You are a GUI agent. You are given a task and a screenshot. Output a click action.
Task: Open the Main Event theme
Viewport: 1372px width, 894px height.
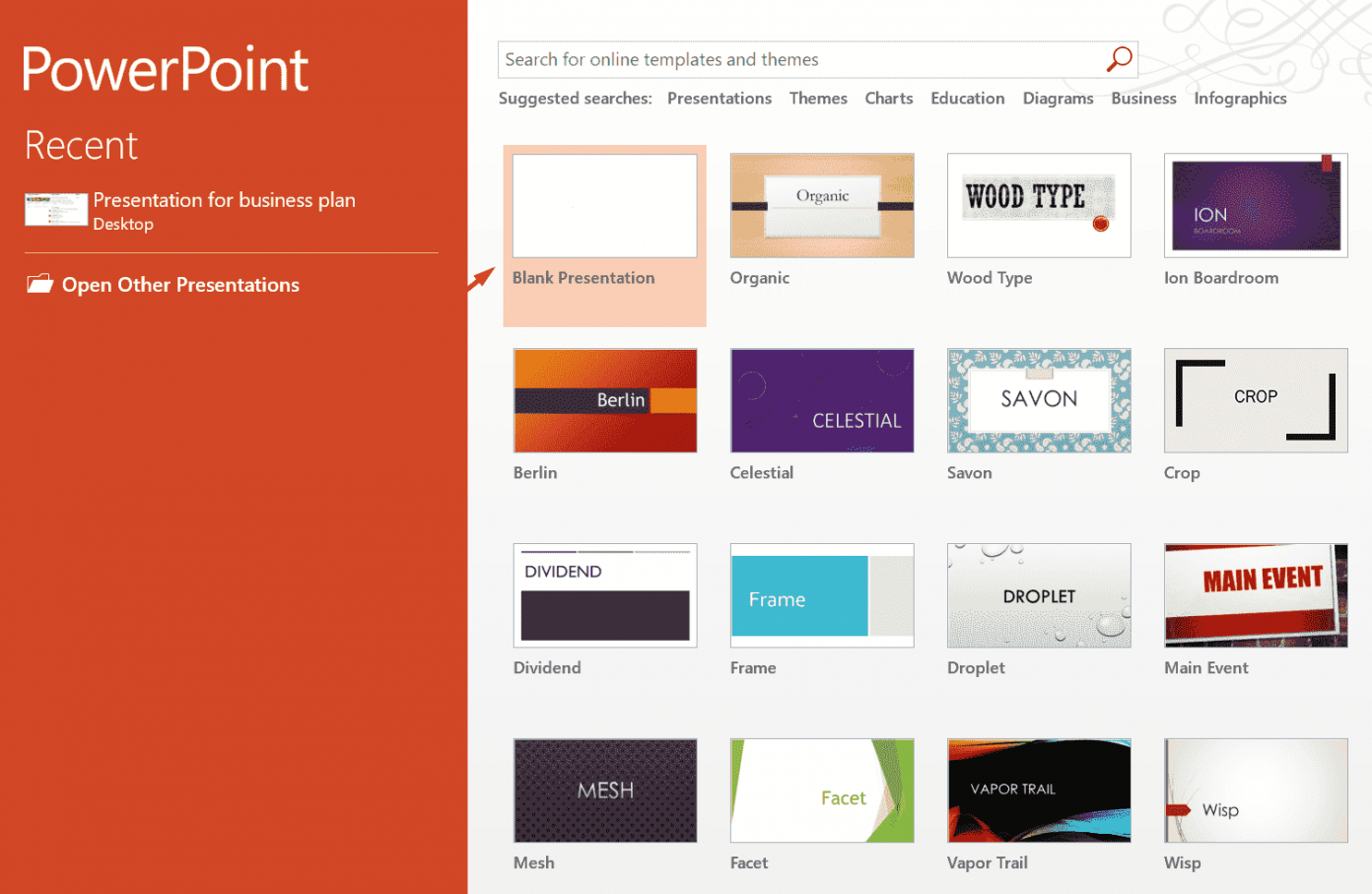click(x=1255, y=595)
